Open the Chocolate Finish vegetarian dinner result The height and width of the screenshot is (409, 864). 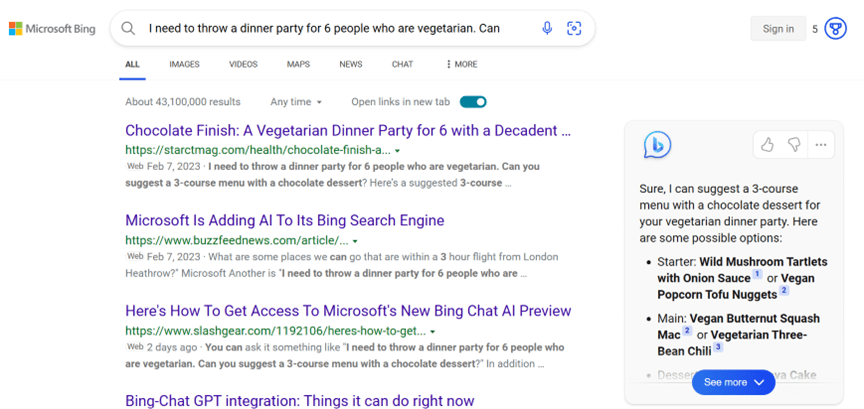point(348,130)
